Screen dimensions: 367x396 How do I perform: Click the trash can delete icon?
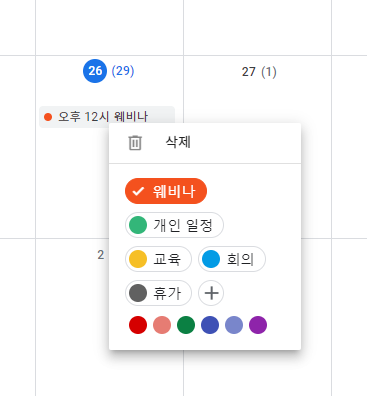tap(135, 143)
